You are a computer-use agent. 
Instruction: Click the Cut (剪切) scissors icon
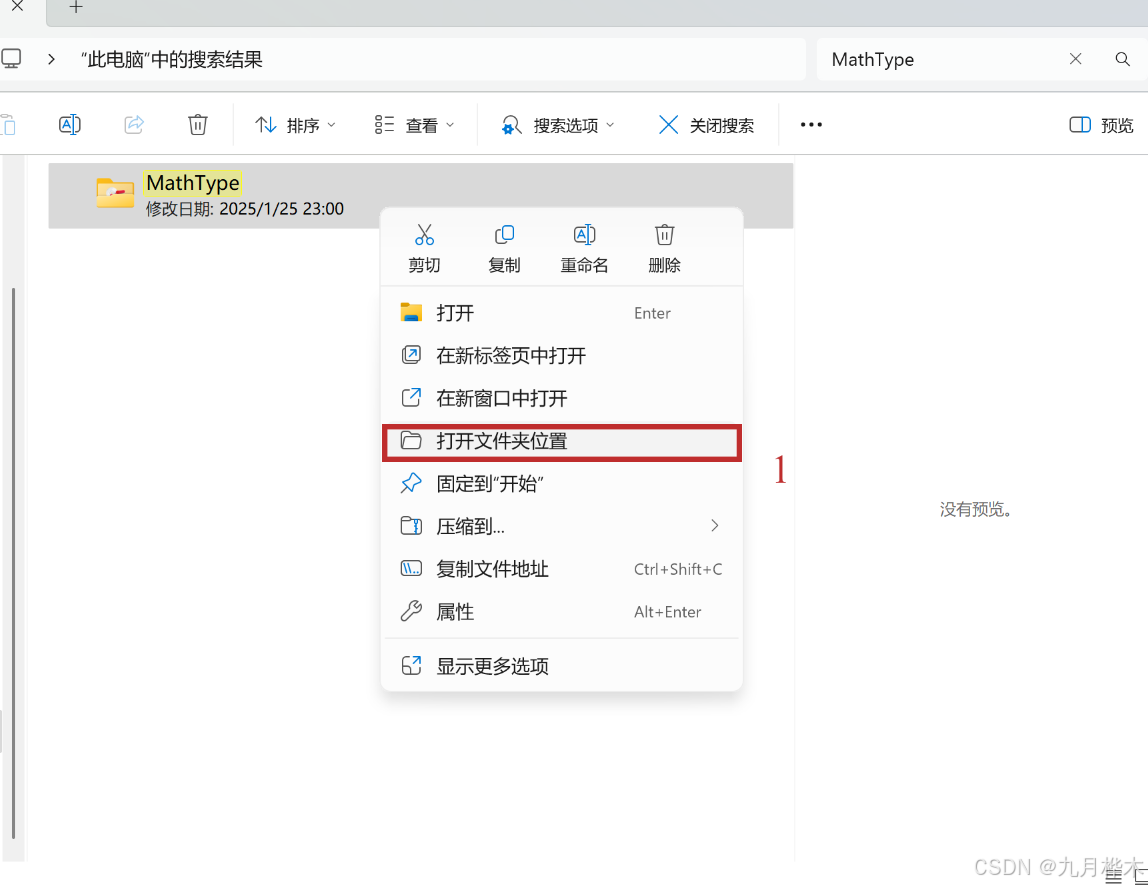pyautogui.click(x=425, y=235)
